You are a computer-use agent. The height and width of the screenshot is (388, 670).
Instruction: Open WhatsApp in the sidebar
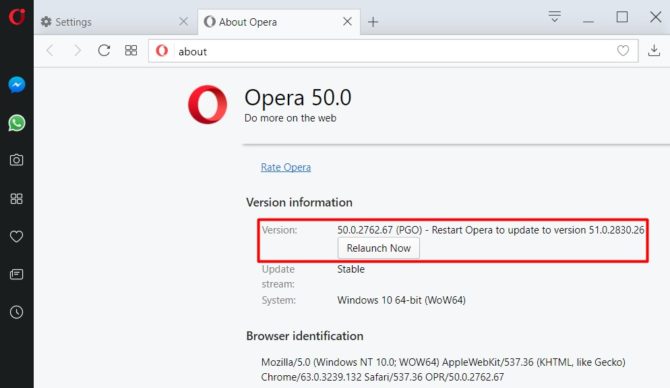(x=17, y=123)
